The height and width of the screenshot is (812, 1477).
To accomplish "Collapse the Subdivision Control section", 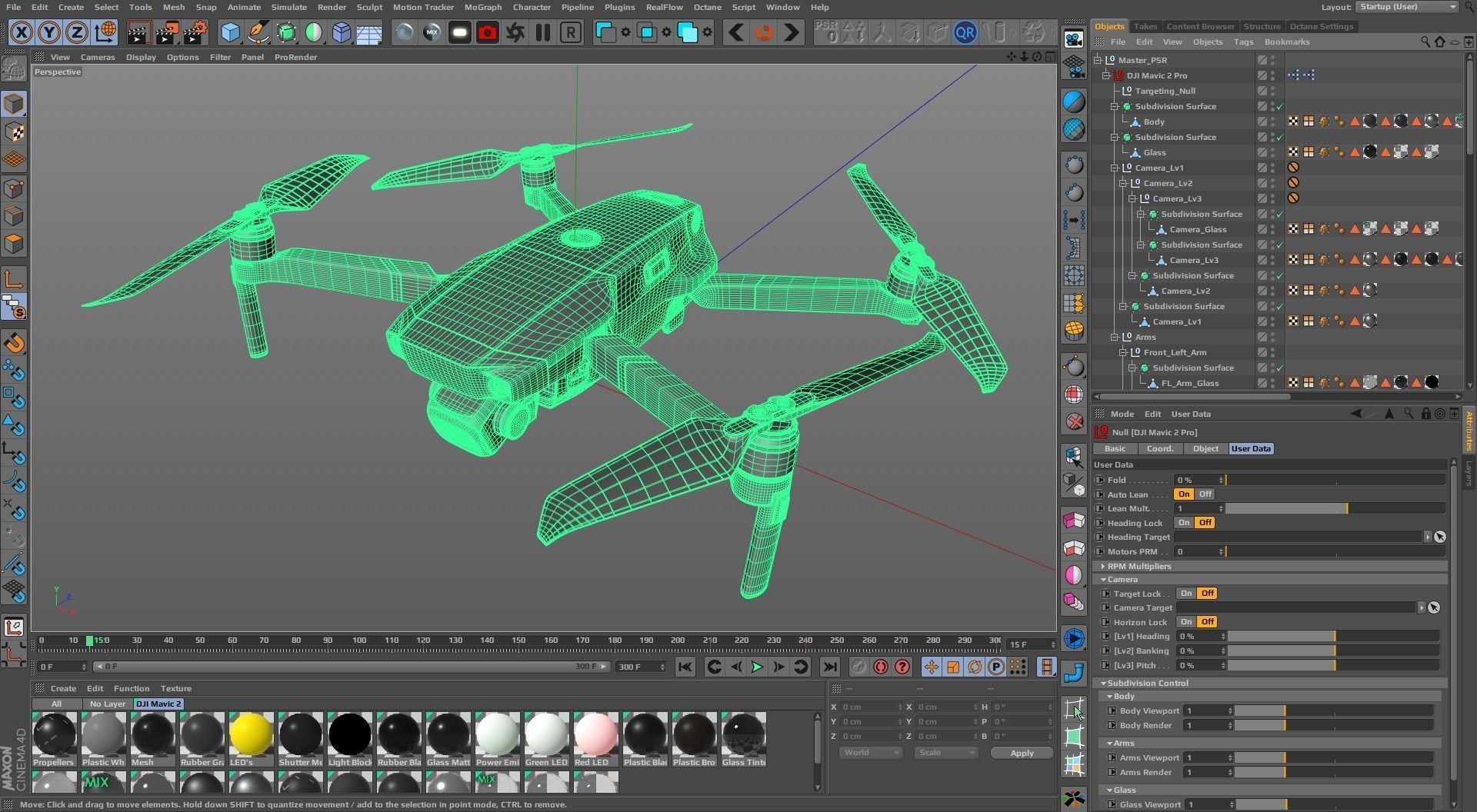I will [1104, 683].
